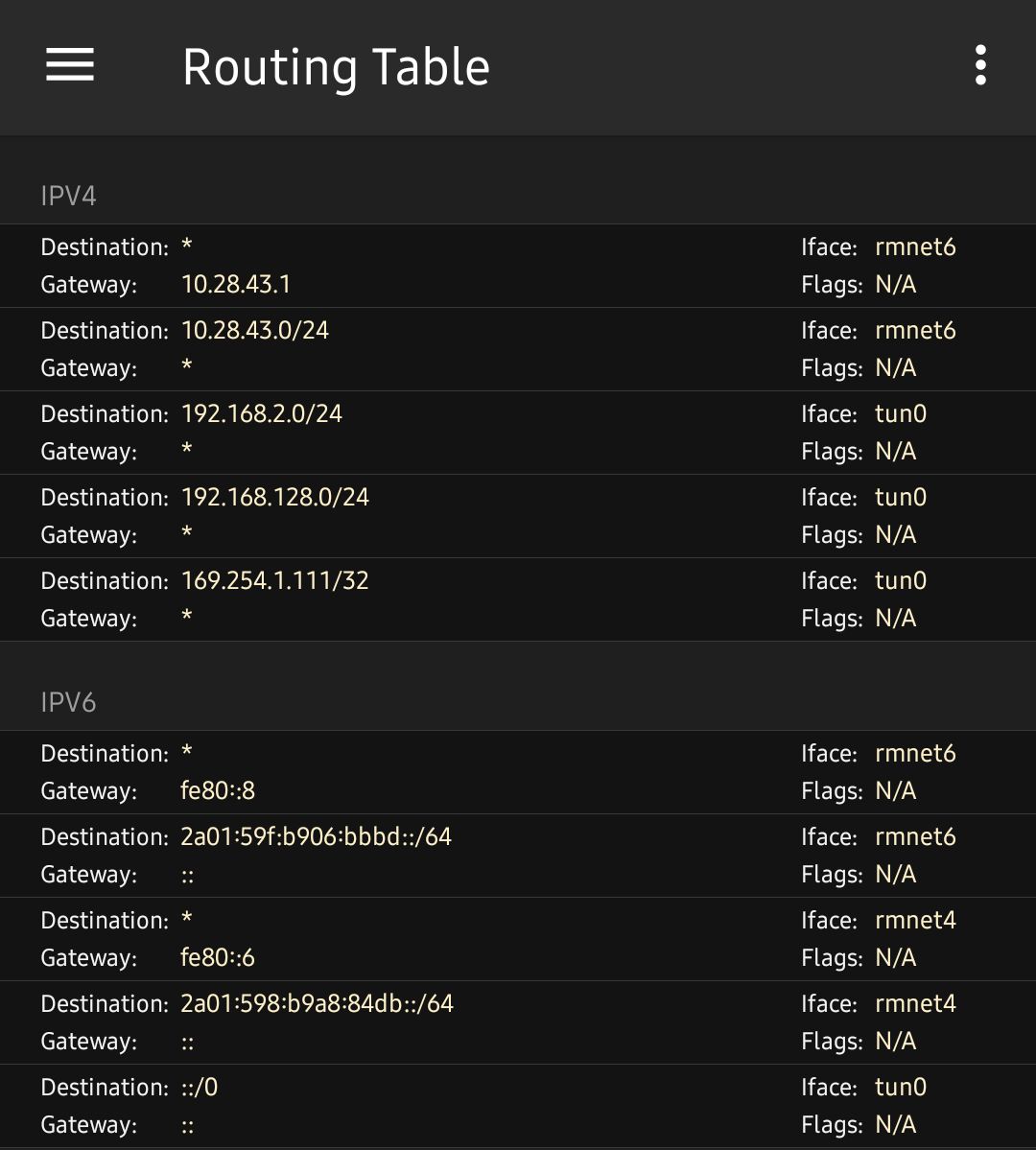The height and width of the screenshot is (1150, 1036).
Task: Open the hamburger navigation menu
Action: pyautogui.click(x=70, y=65)
